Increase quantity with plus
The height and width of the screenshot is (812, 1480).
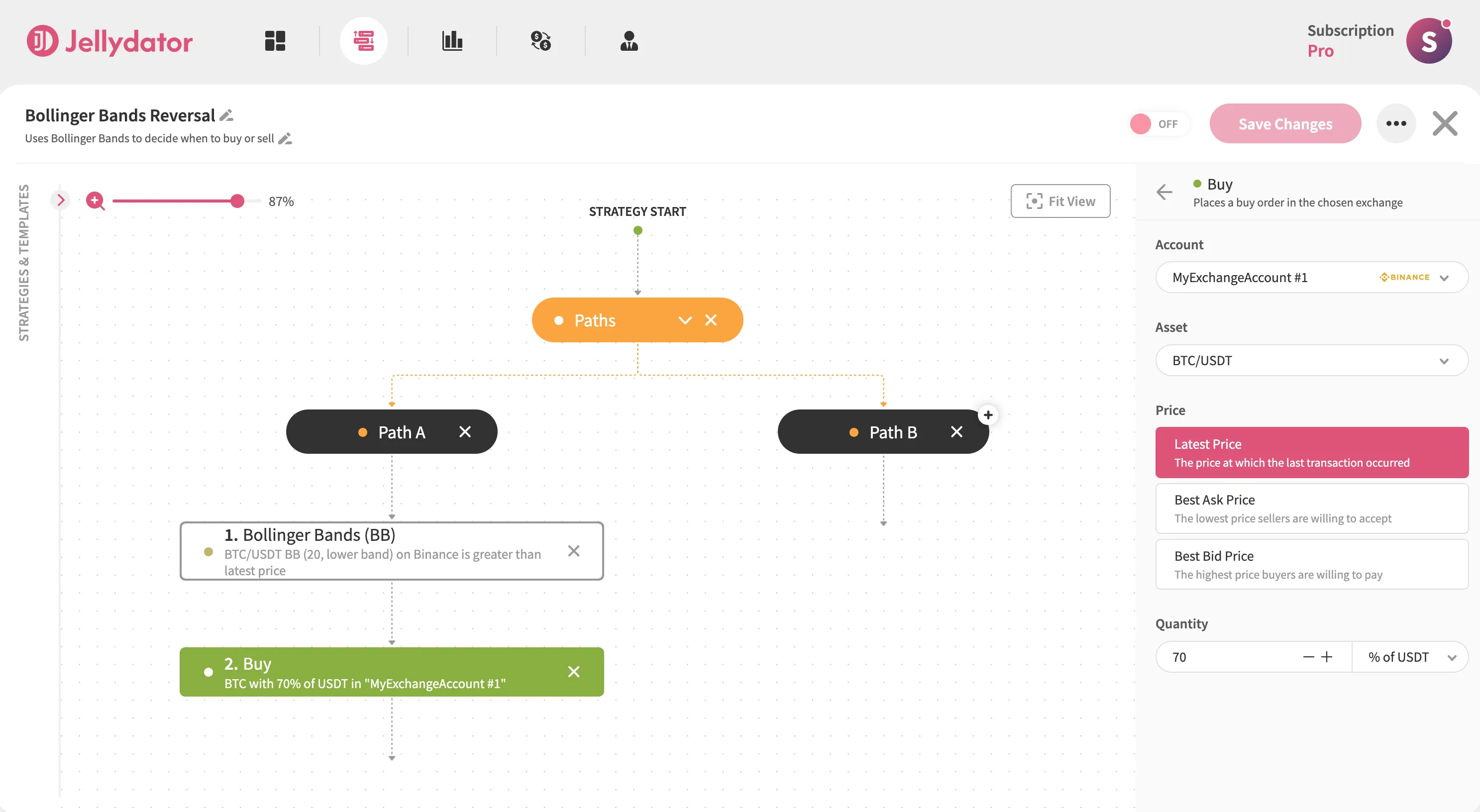(x=1327, y=657)
